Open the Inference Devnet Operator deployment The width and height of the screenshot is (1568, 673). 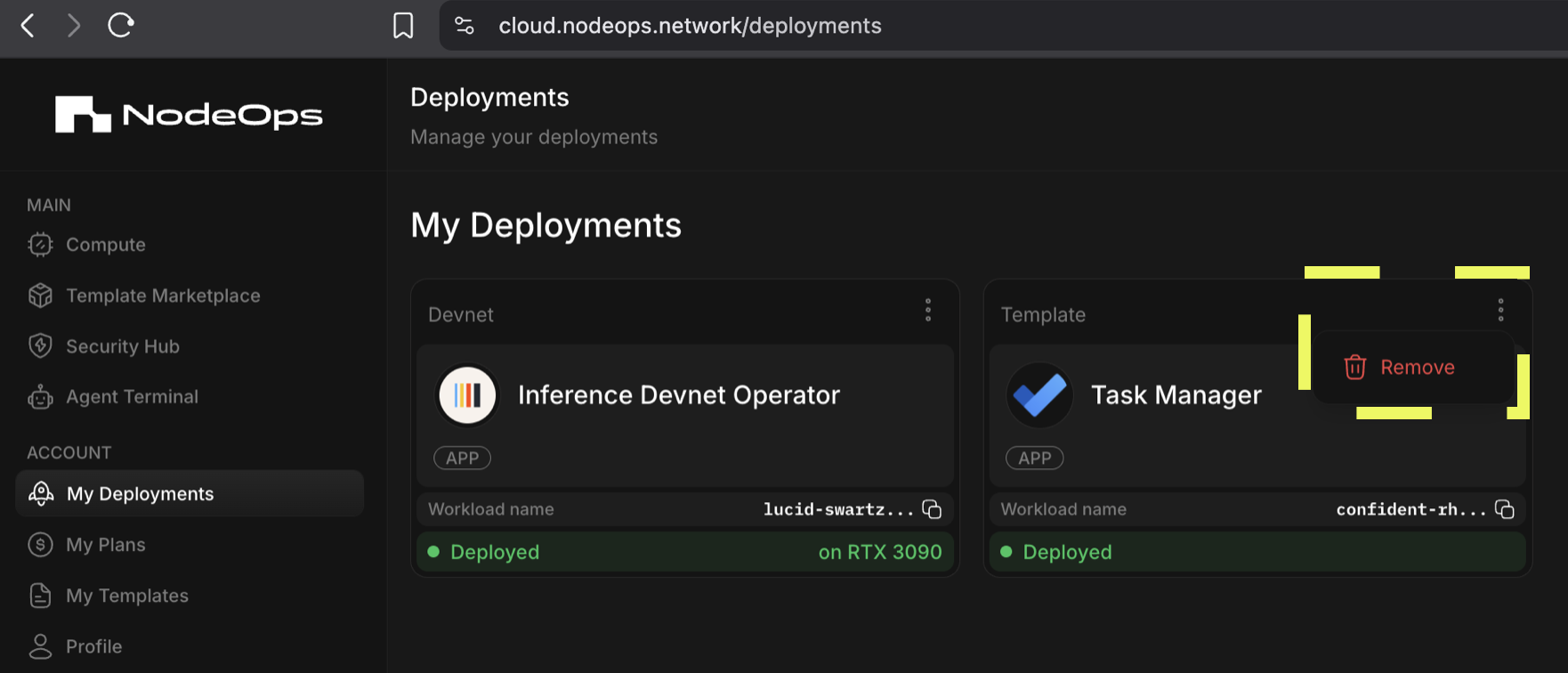(x=678, y=395)
